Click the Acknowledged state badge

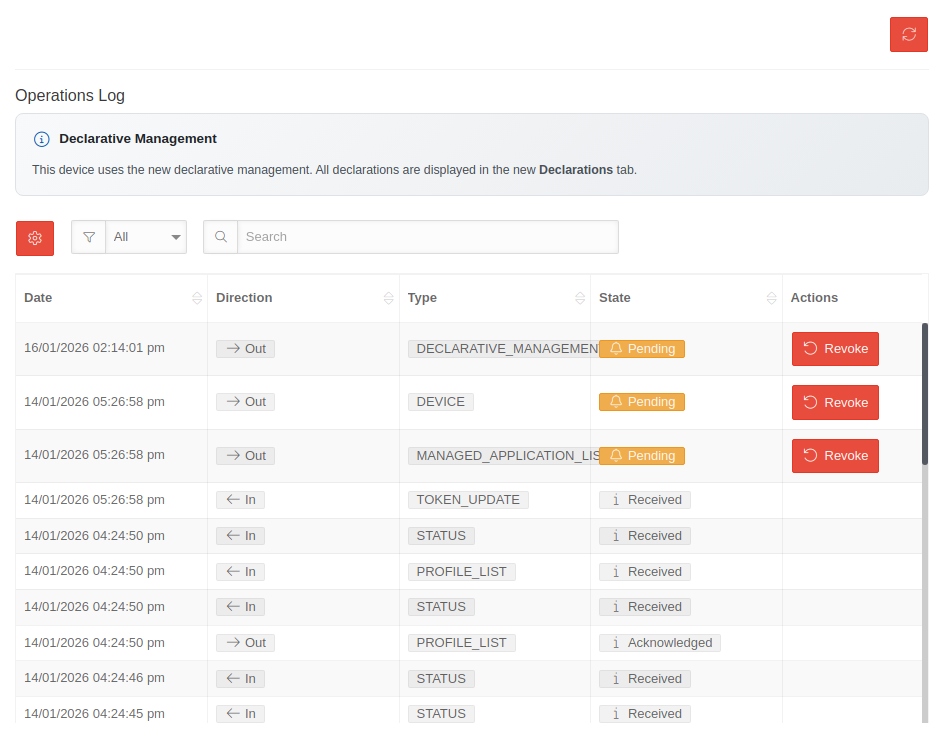(x=660, y=643)
